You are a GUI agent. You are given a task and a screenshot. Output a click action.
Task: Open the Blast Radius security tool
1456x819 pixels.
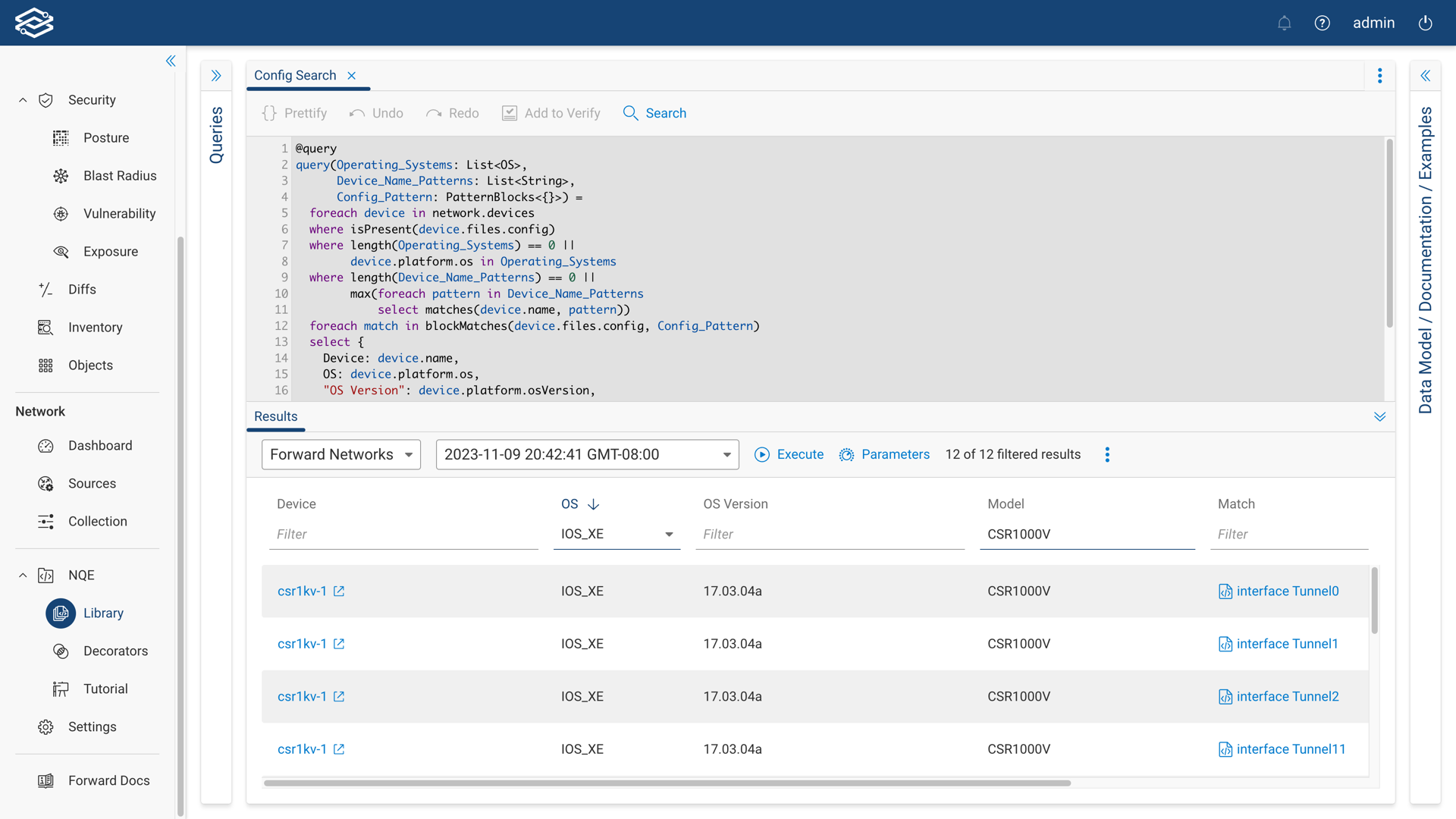(61, 175)
